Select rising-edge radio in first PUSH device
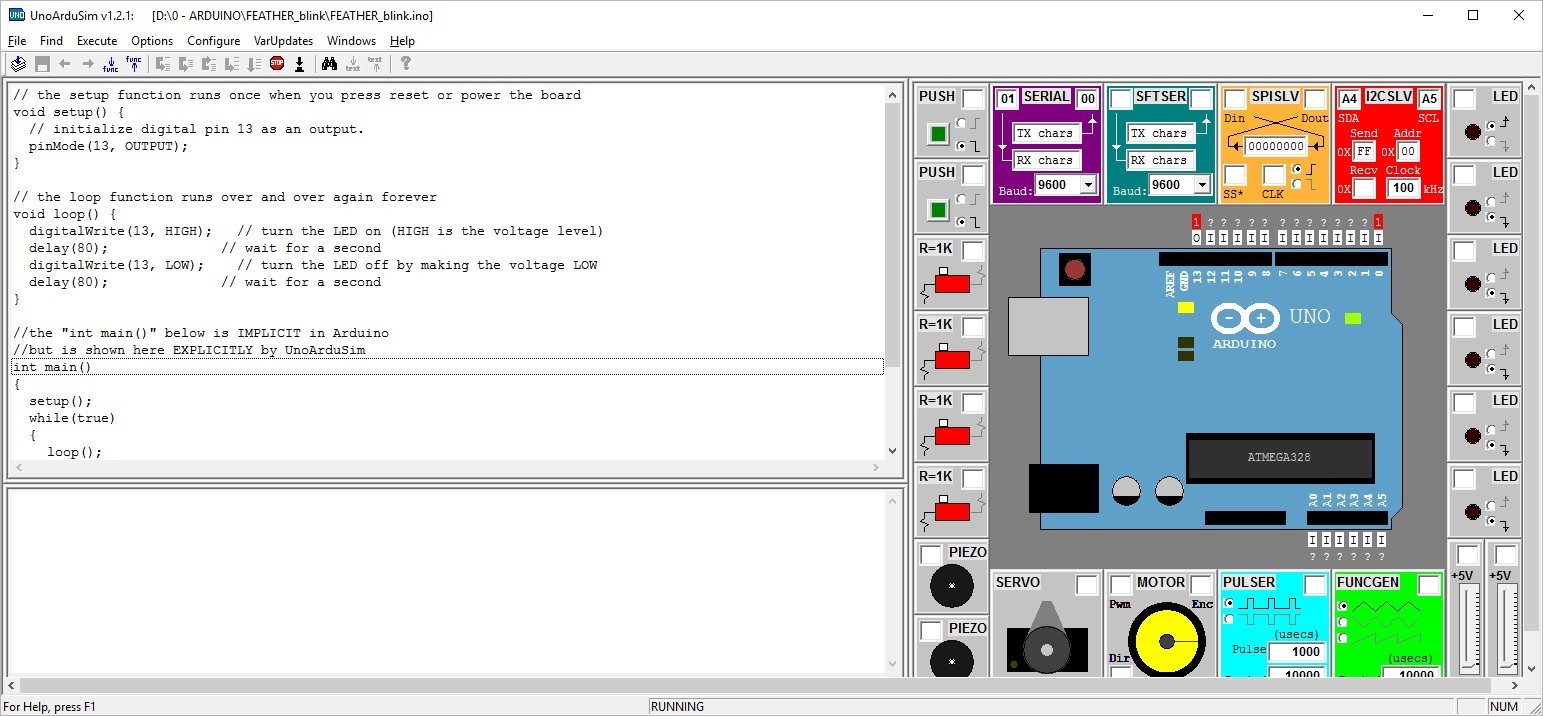Viewport: 1543px width, 716px height. pyautogui.click(x=962, y=123)
